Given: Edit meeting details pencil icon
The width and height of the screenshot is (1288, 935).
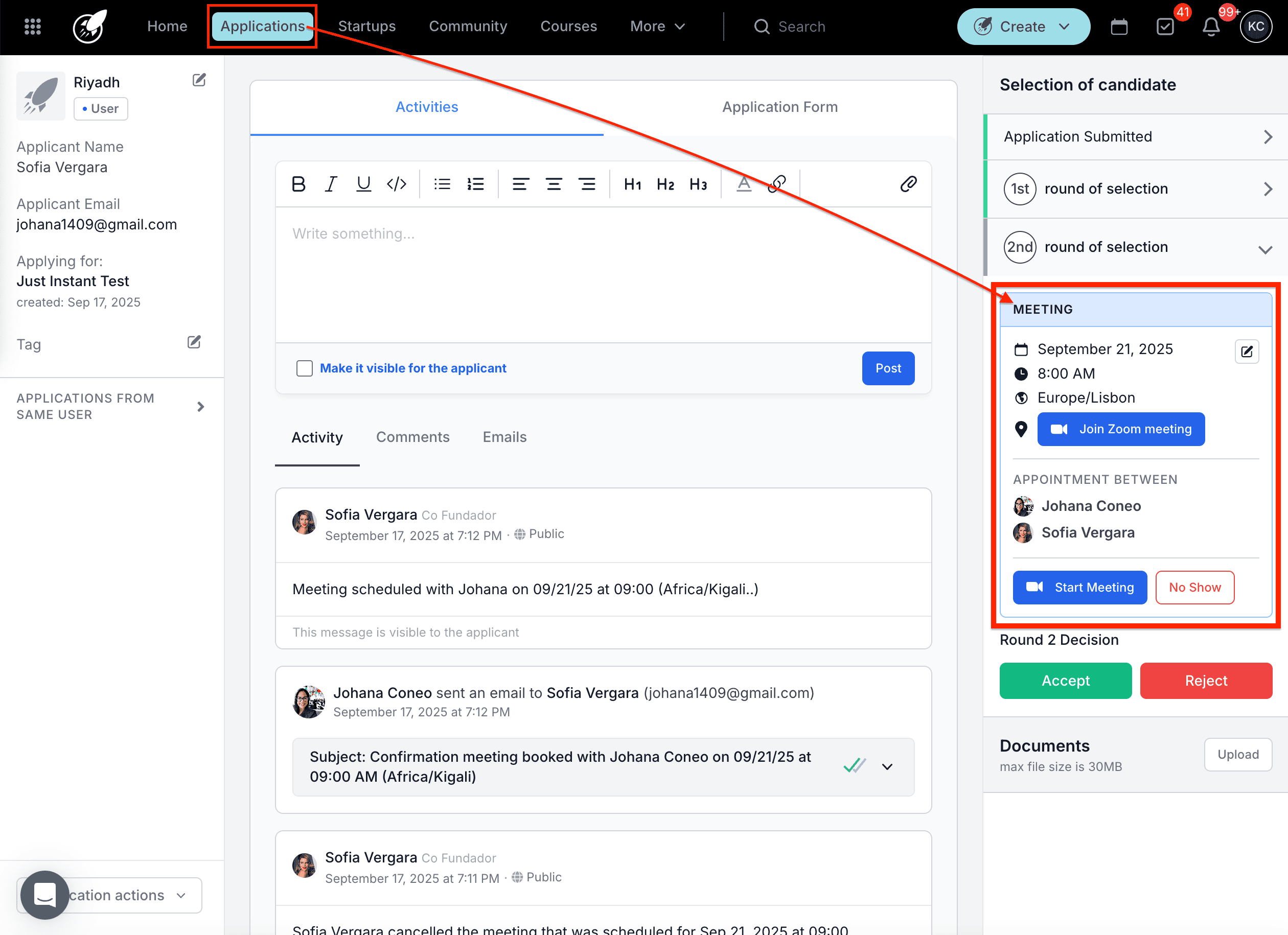Looking at the screenshot, I should (x=1247, y=352).
